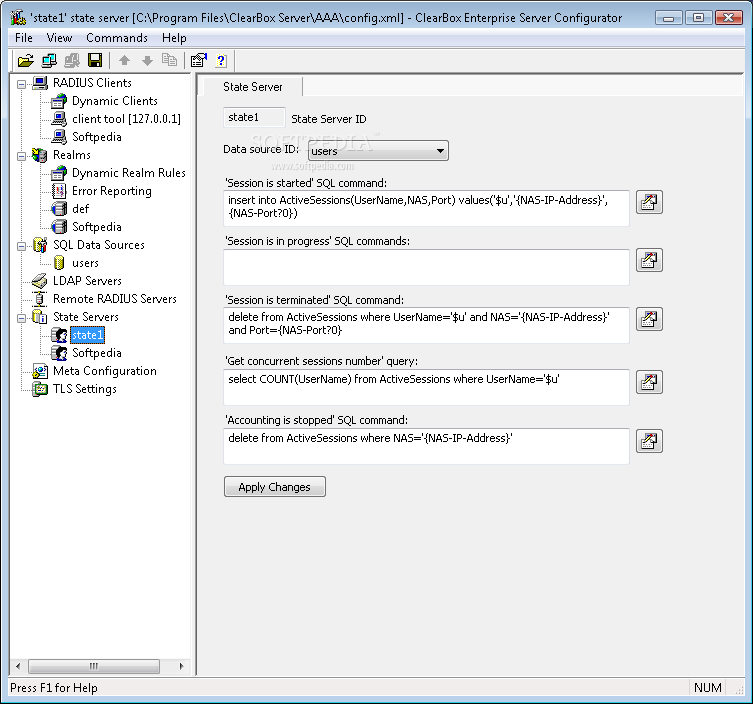
Task: Click the LDAP Servers icon
Action: pos(39,281)
